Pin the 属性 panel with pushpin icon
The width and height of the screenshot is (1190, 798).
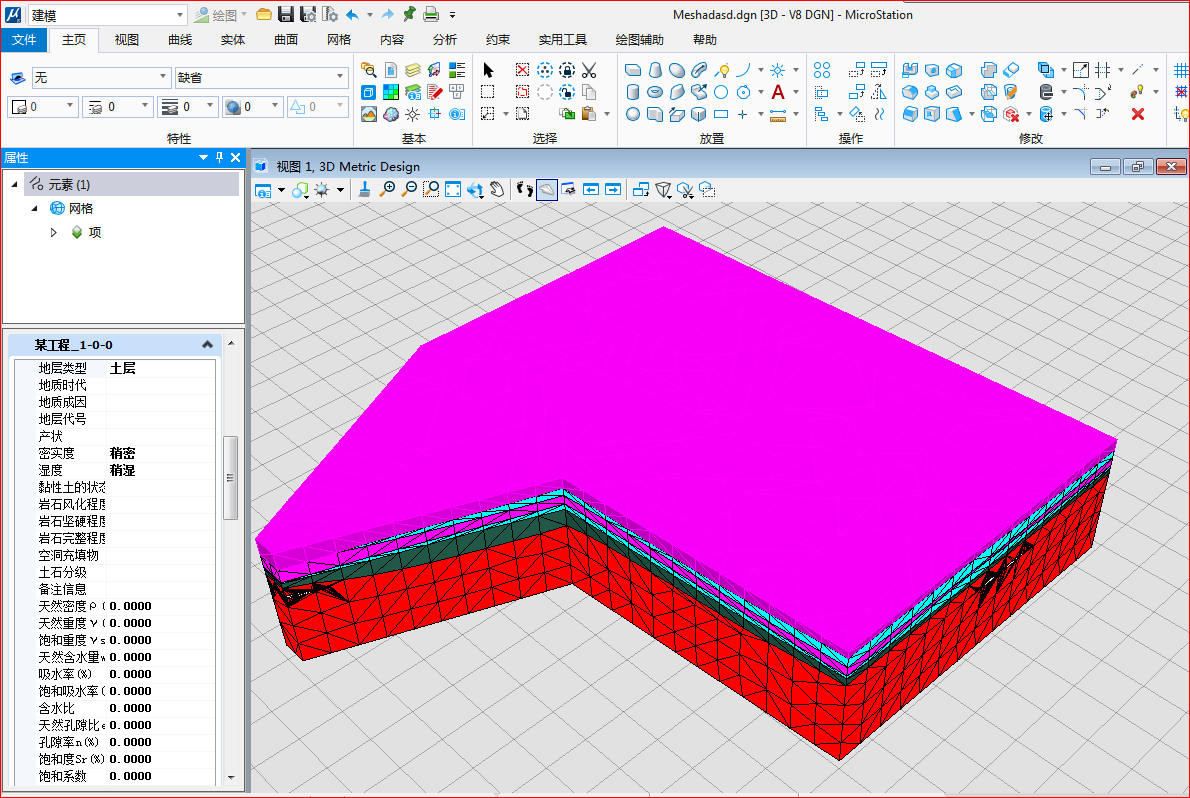click(219, 157)
